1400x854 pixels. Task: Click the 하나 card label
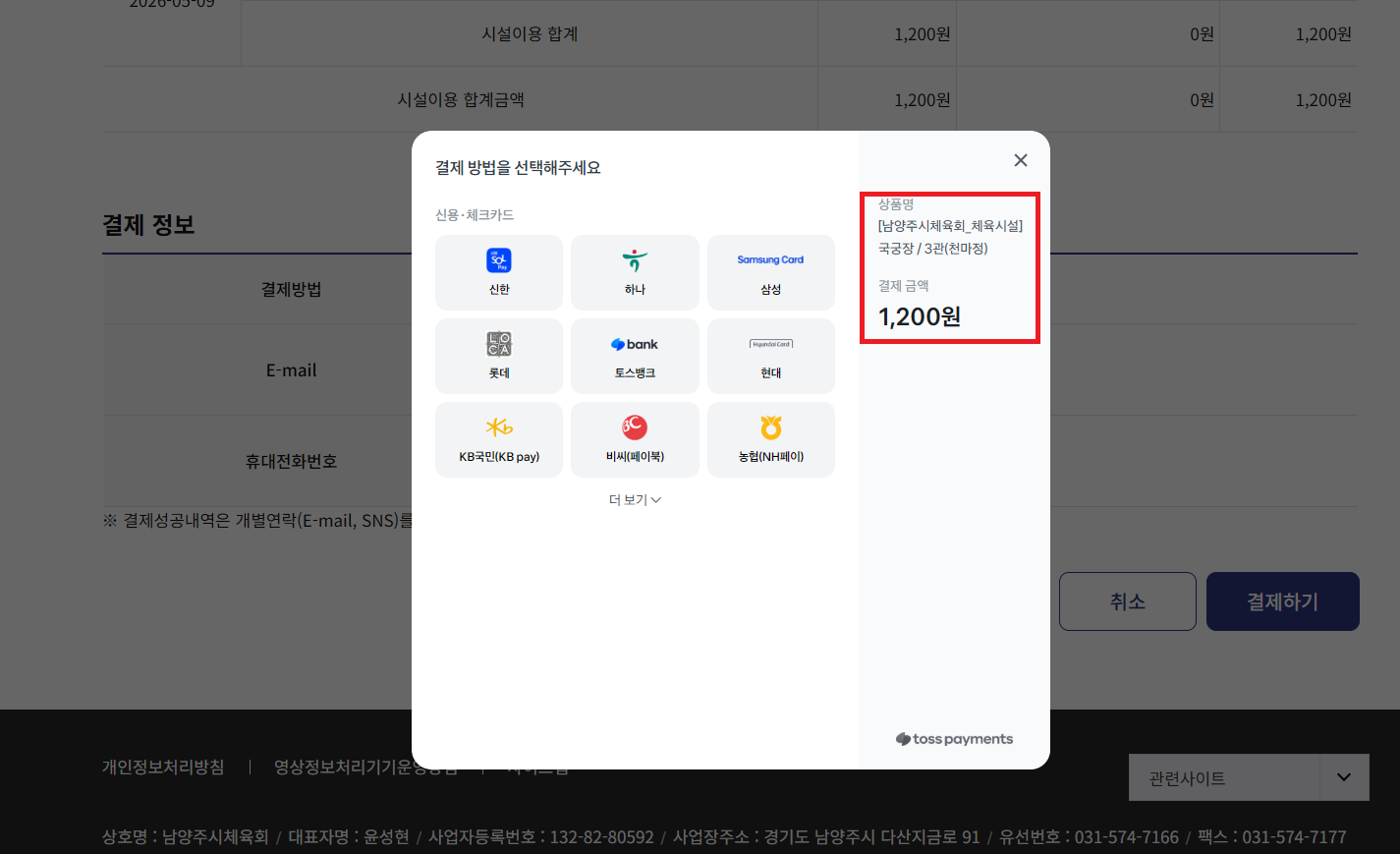[635, 290]
